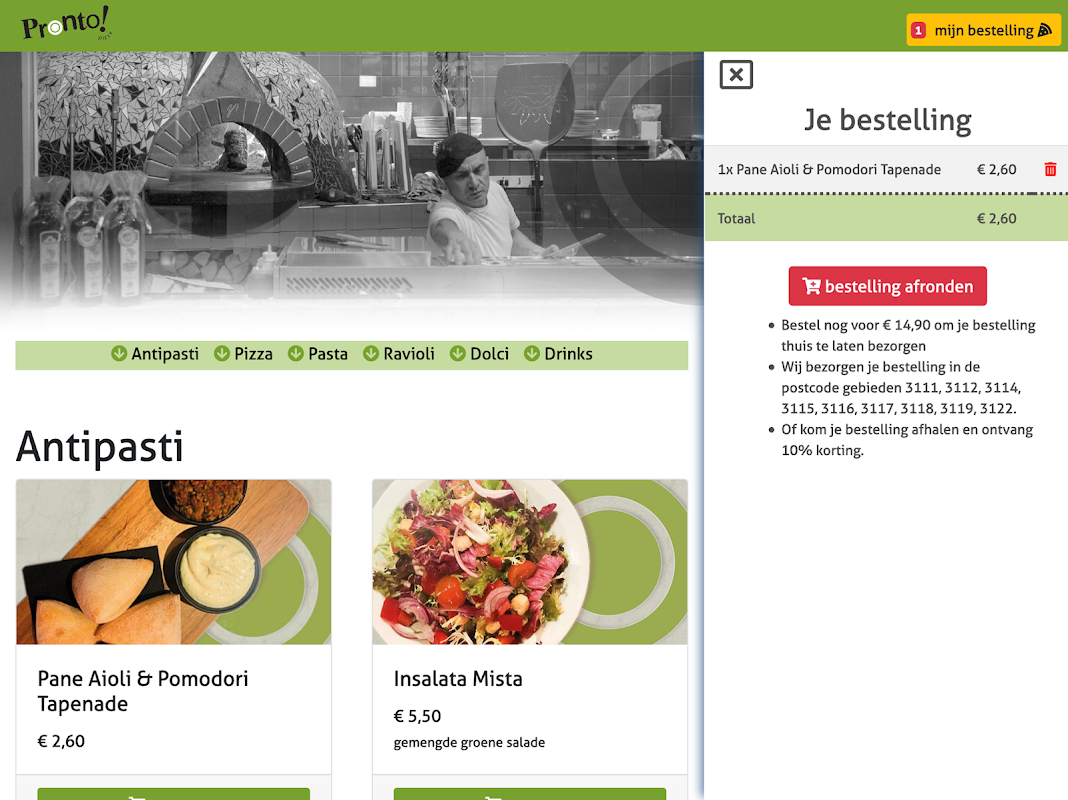Click the down-arrow icon beside Dolci

[x=458, y=354]
